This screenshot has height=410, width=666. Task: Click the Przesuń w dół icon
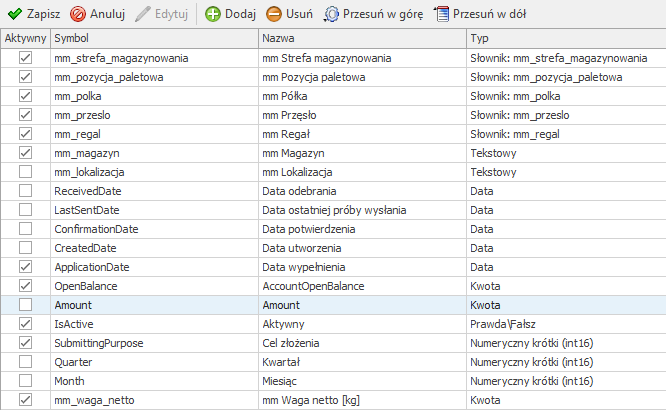click(442, 14)
